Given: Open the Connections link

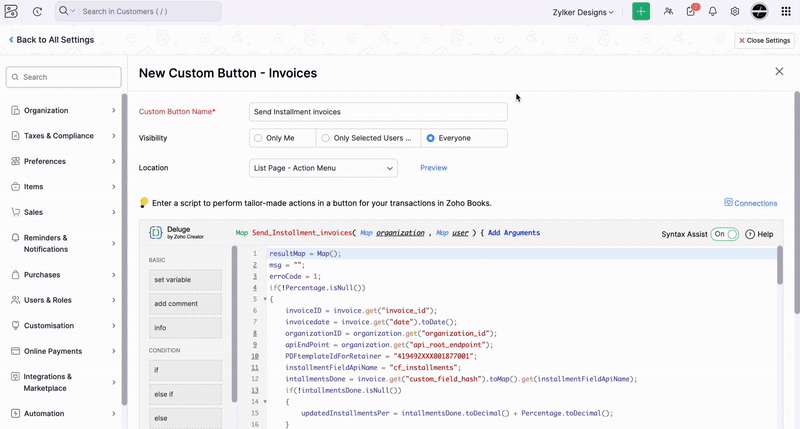Looking at the screenshot, I should coord(751,203).
